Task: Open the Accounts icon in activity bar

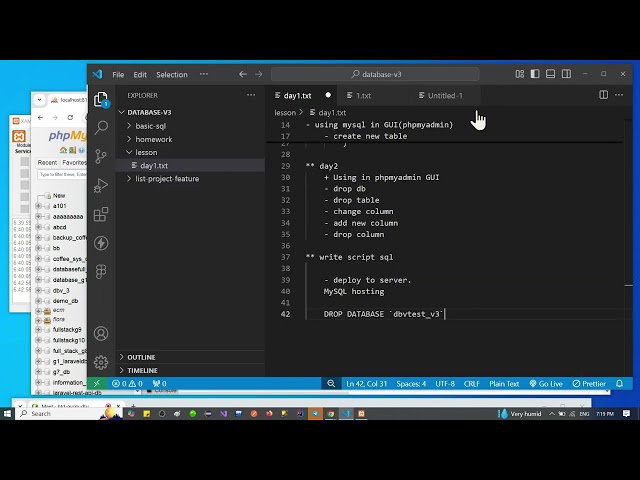Action: [101, 333]
